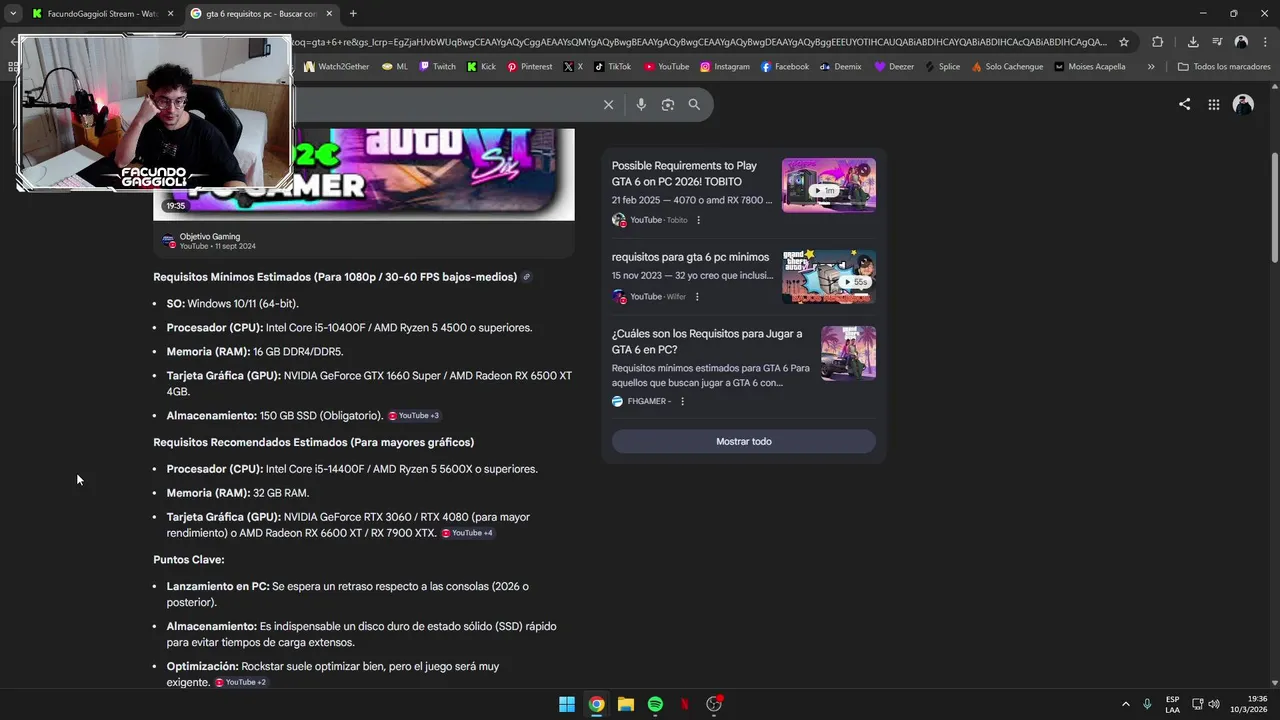Open the Solo Cachengue bookmark
Viewport: 1280px width, 720px height.
pyautogui.click(x=1007, y=67)
